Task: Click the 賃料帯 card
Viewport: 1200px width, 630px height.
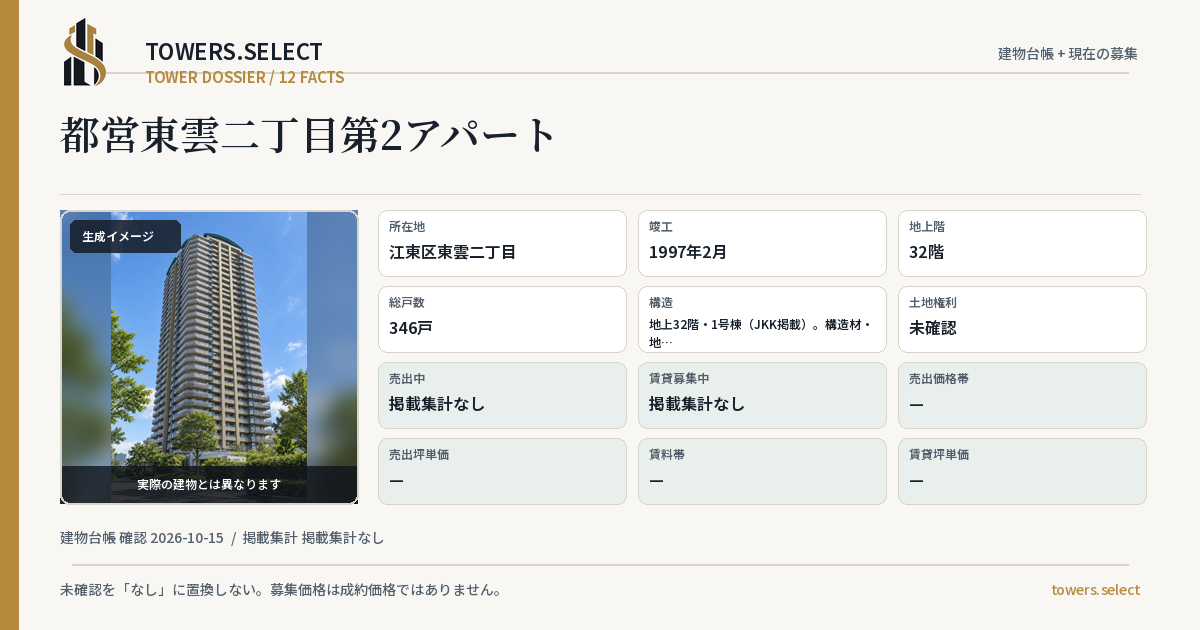Action: 762,471
